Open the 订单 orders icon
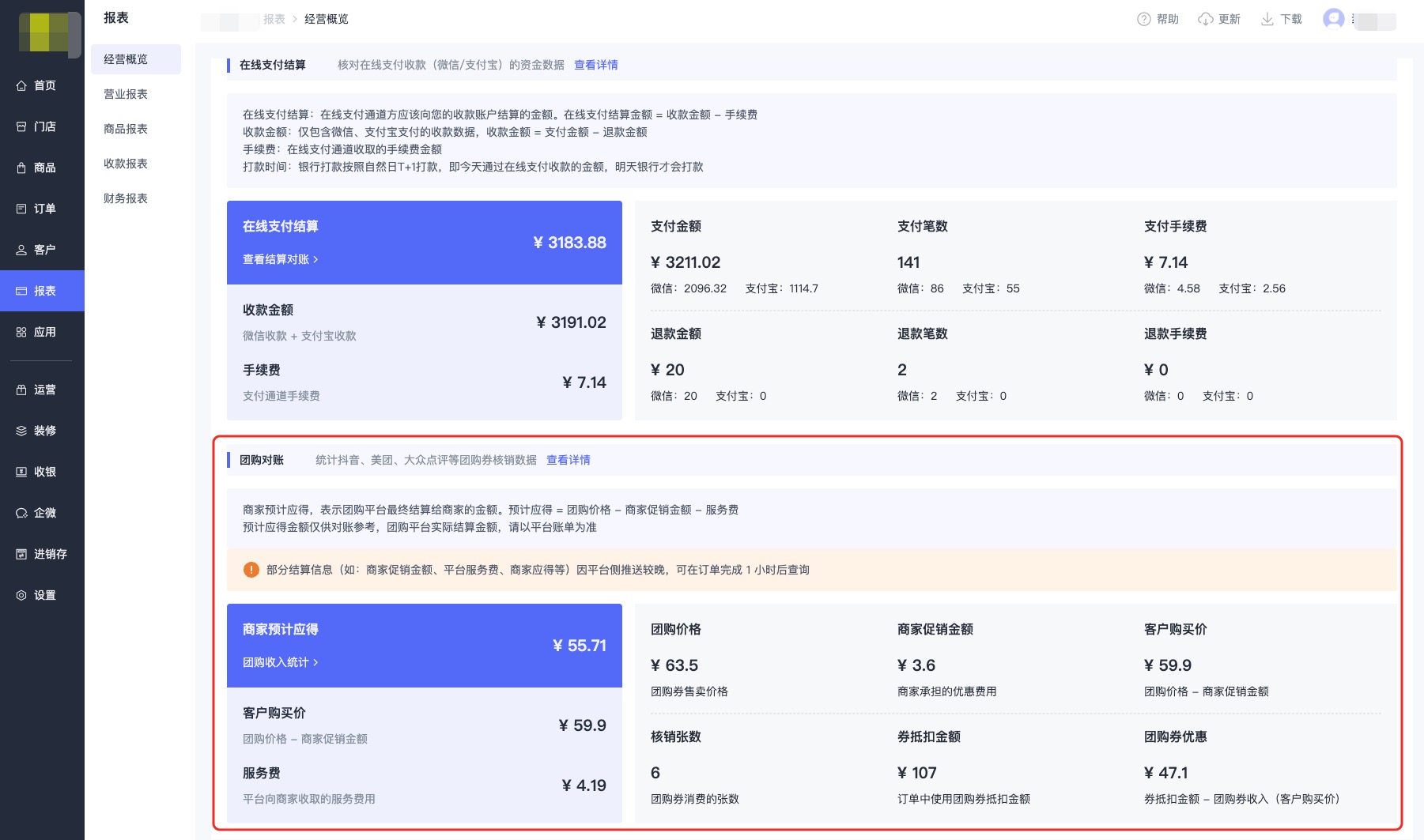The height and width of the screenshot is (840, 1424). pos(21,209)
